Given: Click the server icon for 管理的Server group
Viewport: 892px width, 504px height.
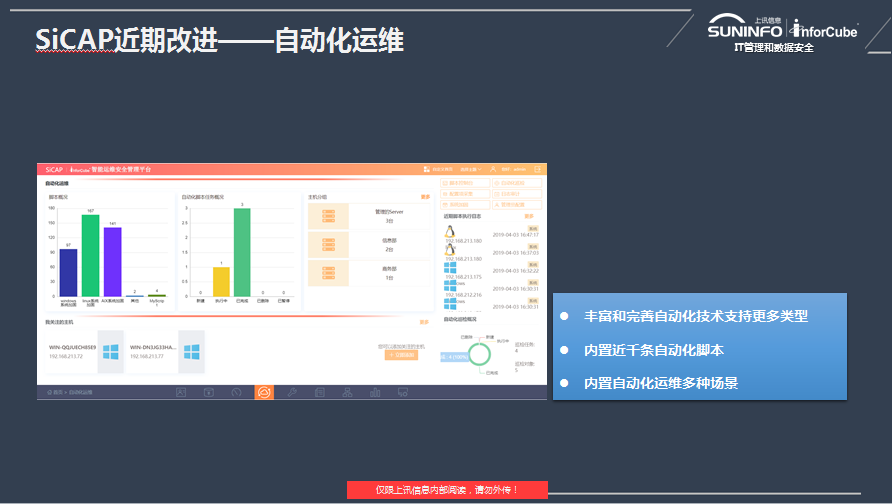Looking at the screenshot, I should (x=327, y=216).
